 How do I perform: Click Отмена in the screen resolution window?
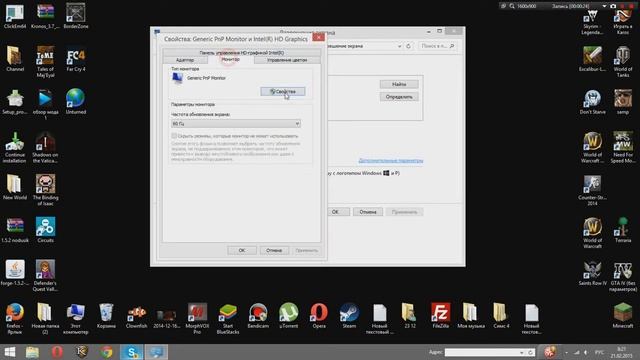click(x=368, y=212)
